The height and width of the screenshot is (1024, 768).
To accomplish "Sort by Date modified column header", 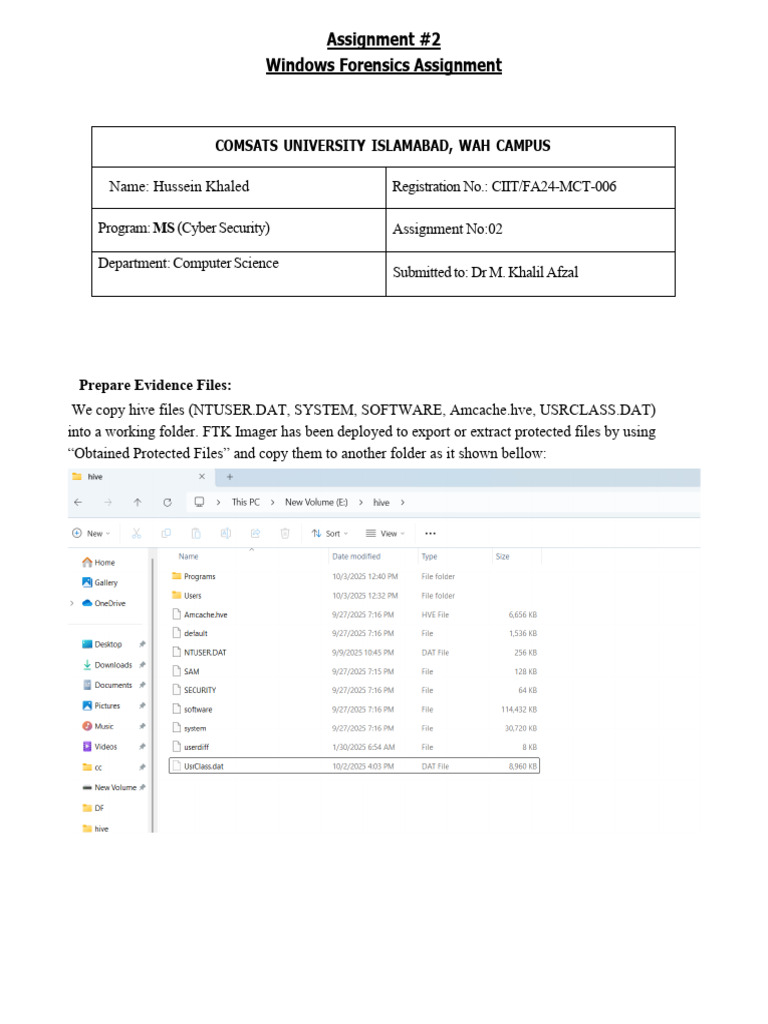I will (356, 556).
